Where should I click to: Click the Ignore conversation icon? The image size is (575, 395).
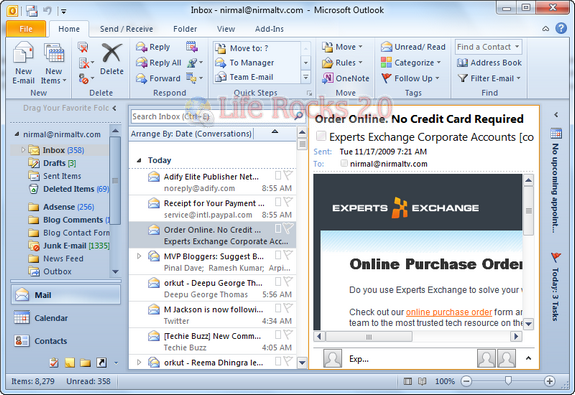pos(83,47)
